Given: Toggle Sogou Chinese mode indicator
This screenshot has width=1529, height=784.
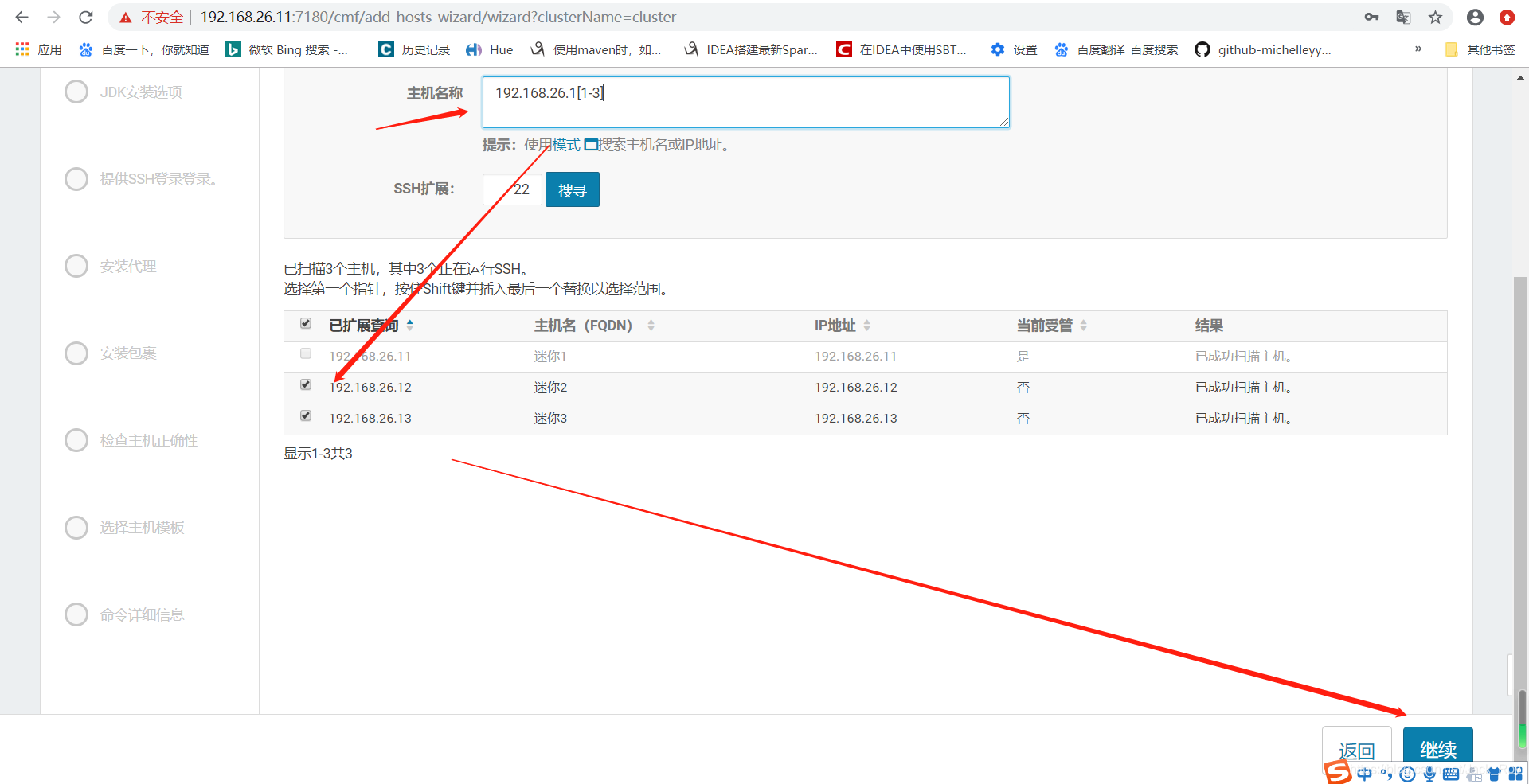Looking at the screenshot, I should [x=1365, y=774].
